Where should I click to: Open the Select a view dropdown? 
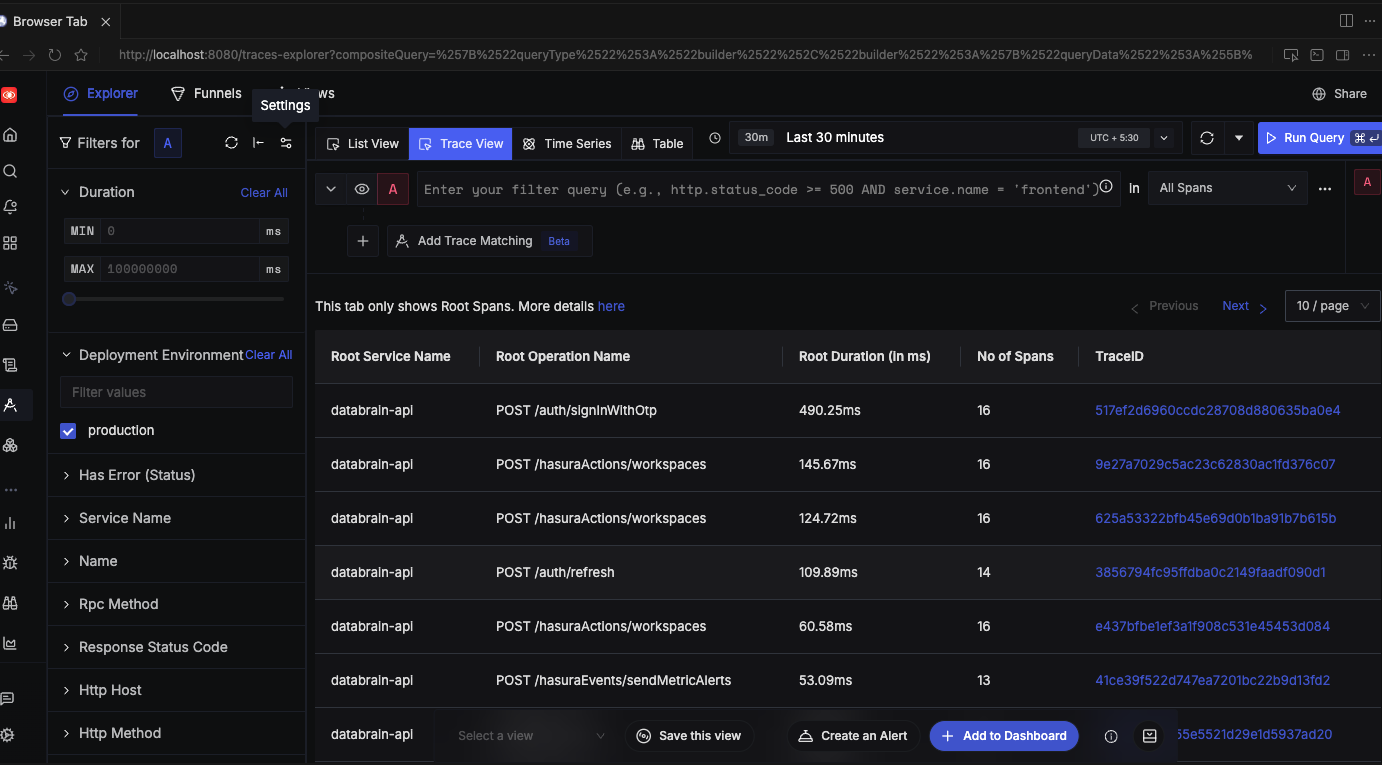click(530, 736)
